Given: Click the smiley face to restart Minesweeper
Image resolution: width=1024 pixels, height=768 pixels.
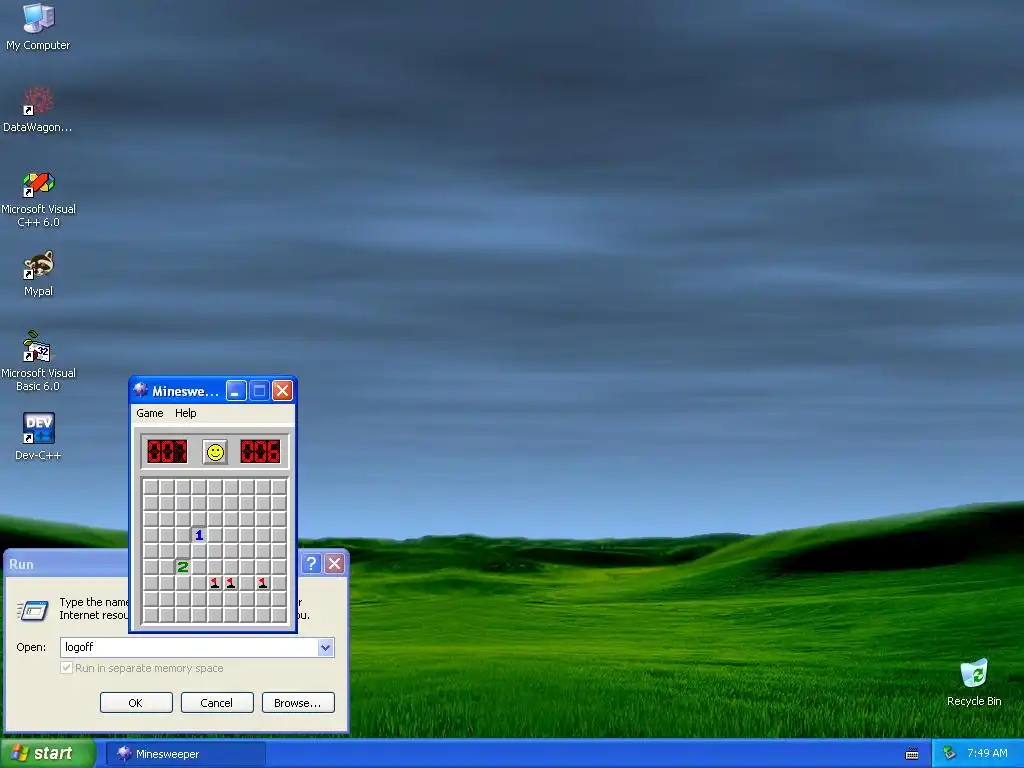Looking at the screenshot, I should pyautogui.click(x=215, y=452).
